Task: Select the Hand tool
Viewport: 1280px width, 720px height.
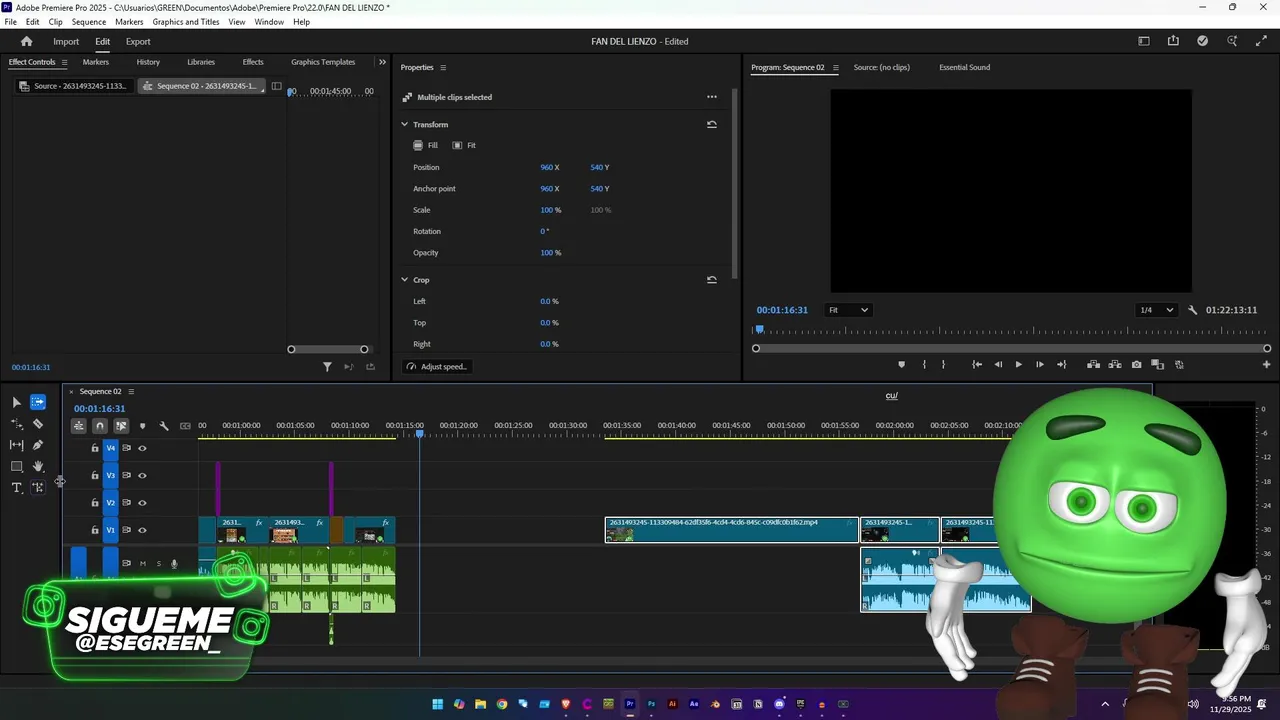Action: 38,467
